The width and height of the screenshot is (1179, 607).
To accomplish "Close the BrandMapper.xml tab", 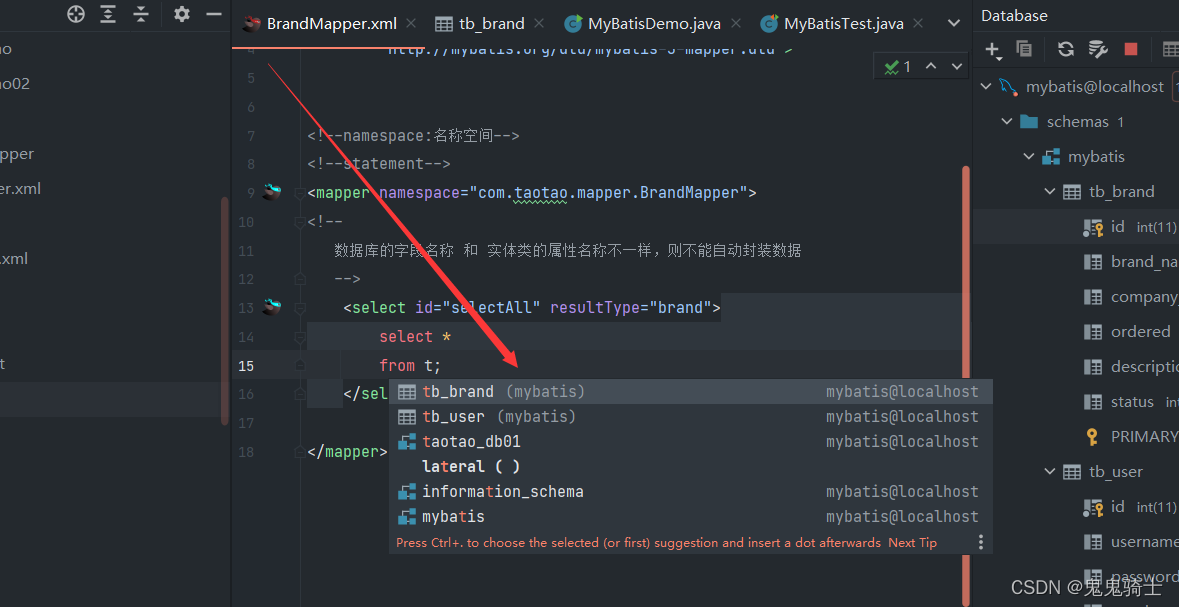I will pos(411,23).
